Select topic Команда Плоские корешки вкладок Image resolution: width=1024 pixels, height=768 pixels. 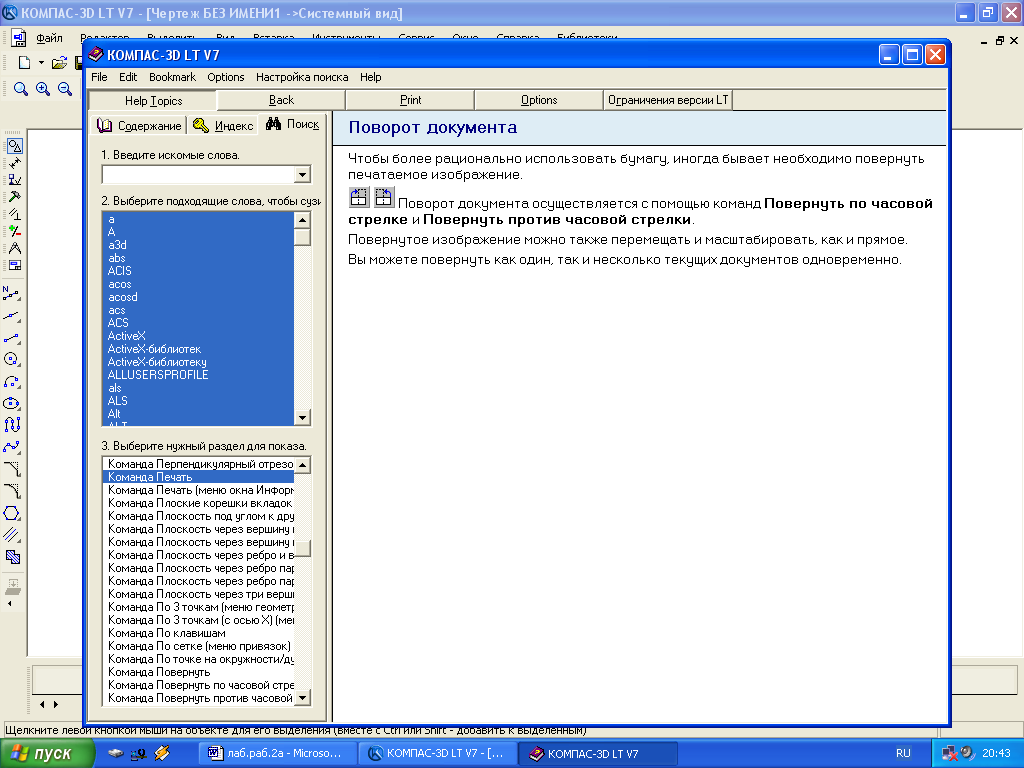pos(199,503)
